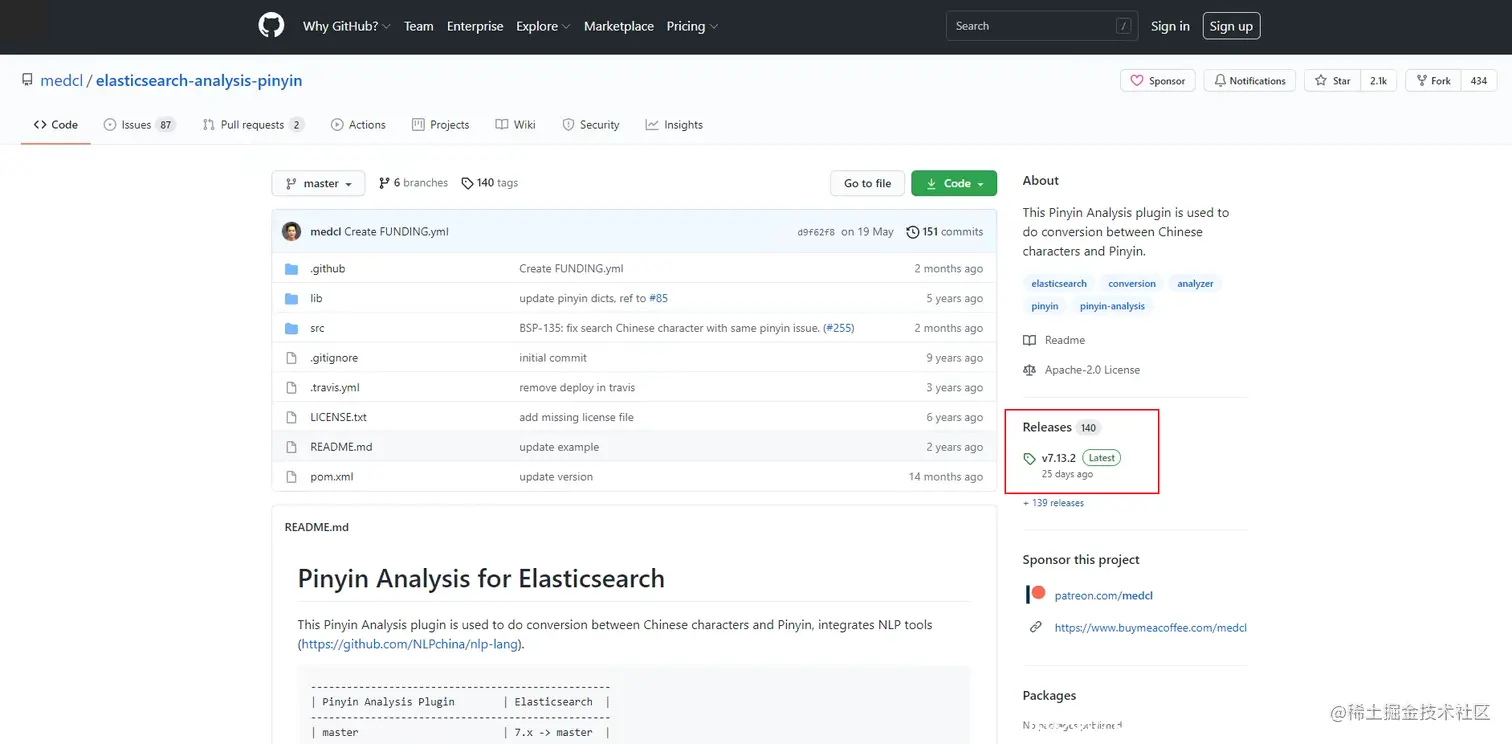Open the lib folder
Screen dimensions: 1512x744
[x=316, y=298]
